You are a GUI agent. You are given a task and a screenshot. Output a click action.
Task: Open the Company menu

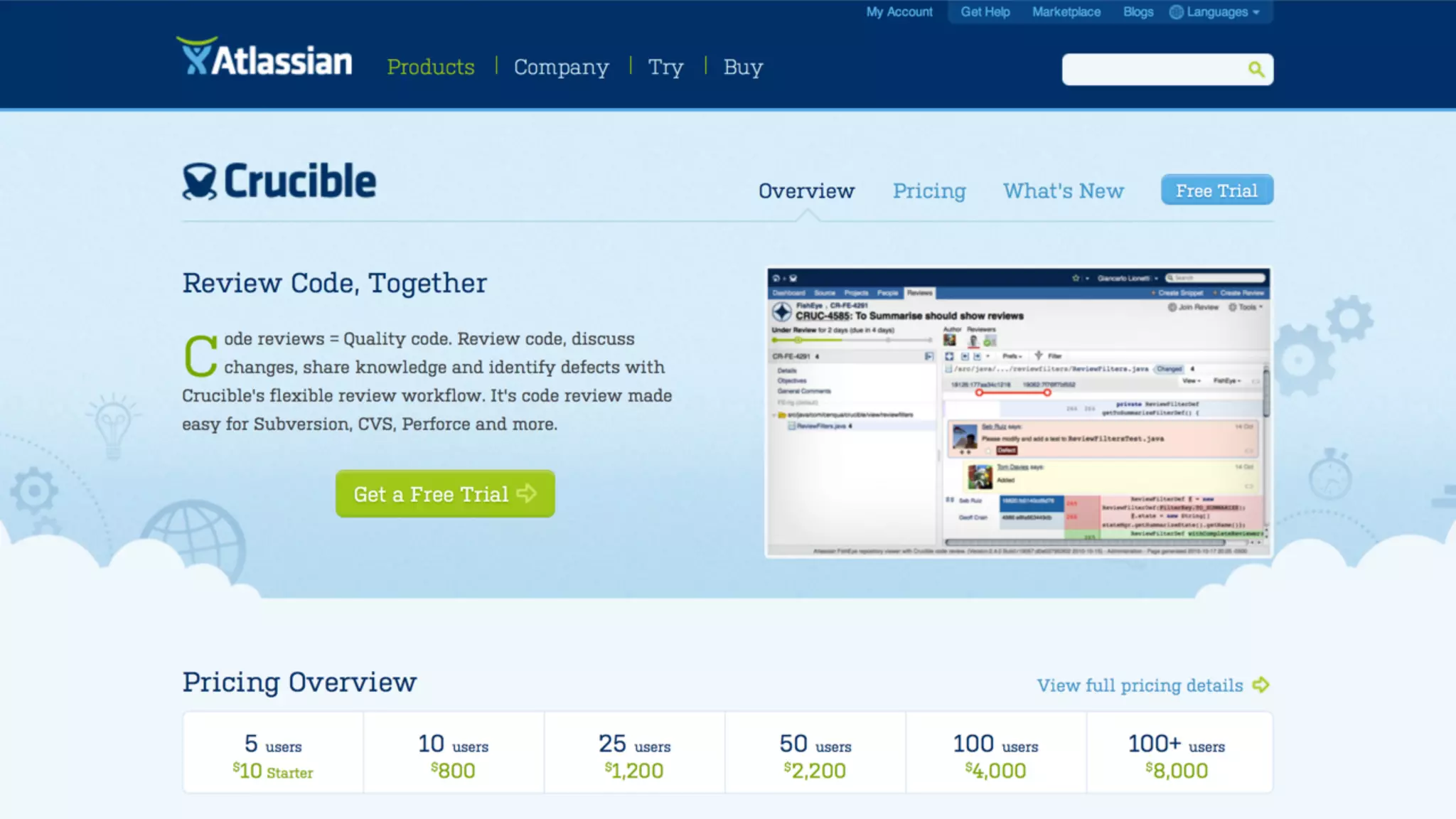coord(561,67)
